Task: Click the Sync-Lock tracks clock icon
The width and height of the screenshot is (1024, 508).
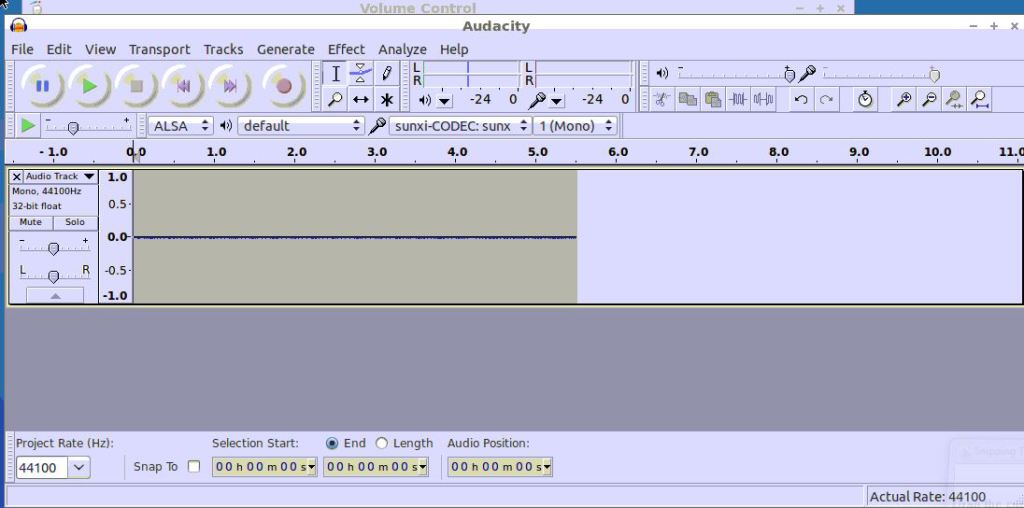Action: pyautogui.click(x=865, y=100)
